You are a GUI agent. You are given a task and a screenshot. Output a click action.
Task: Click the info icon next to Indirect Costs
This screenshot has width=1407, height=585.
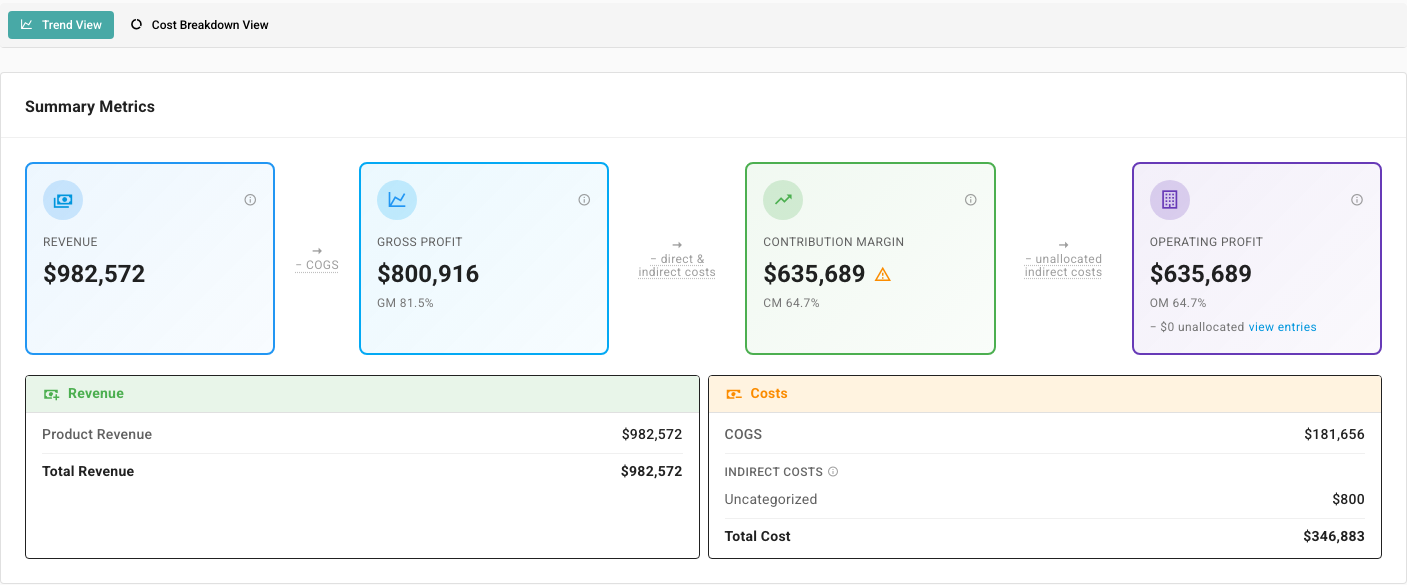[833, 472]
